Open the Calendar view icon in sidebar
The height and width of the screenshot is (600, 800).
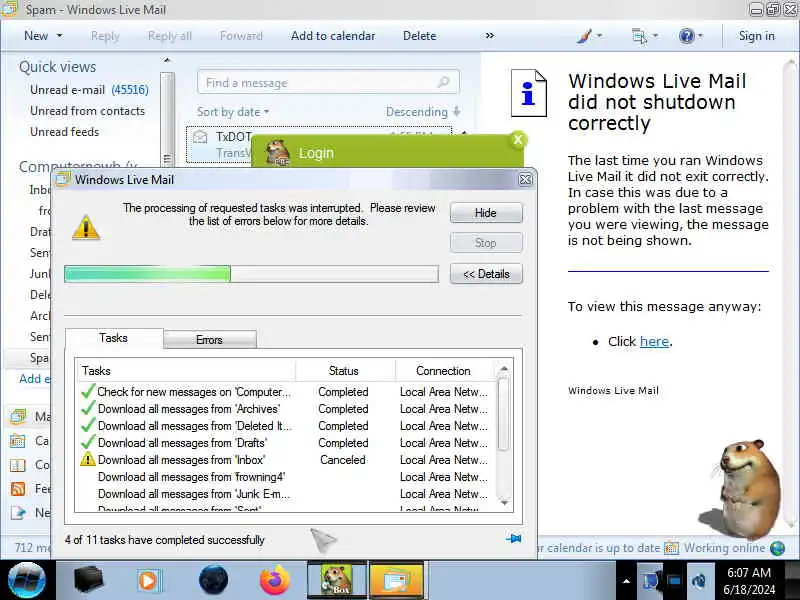[18, 441]
